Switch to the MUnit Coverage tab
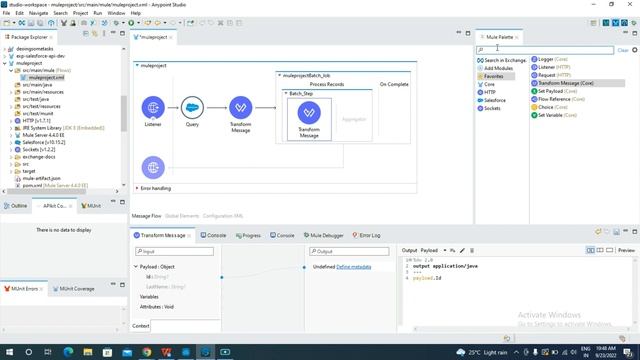Image resolution: width=640 pixels, height=360 pixels. pyautogui.click(x=73, y=289)
